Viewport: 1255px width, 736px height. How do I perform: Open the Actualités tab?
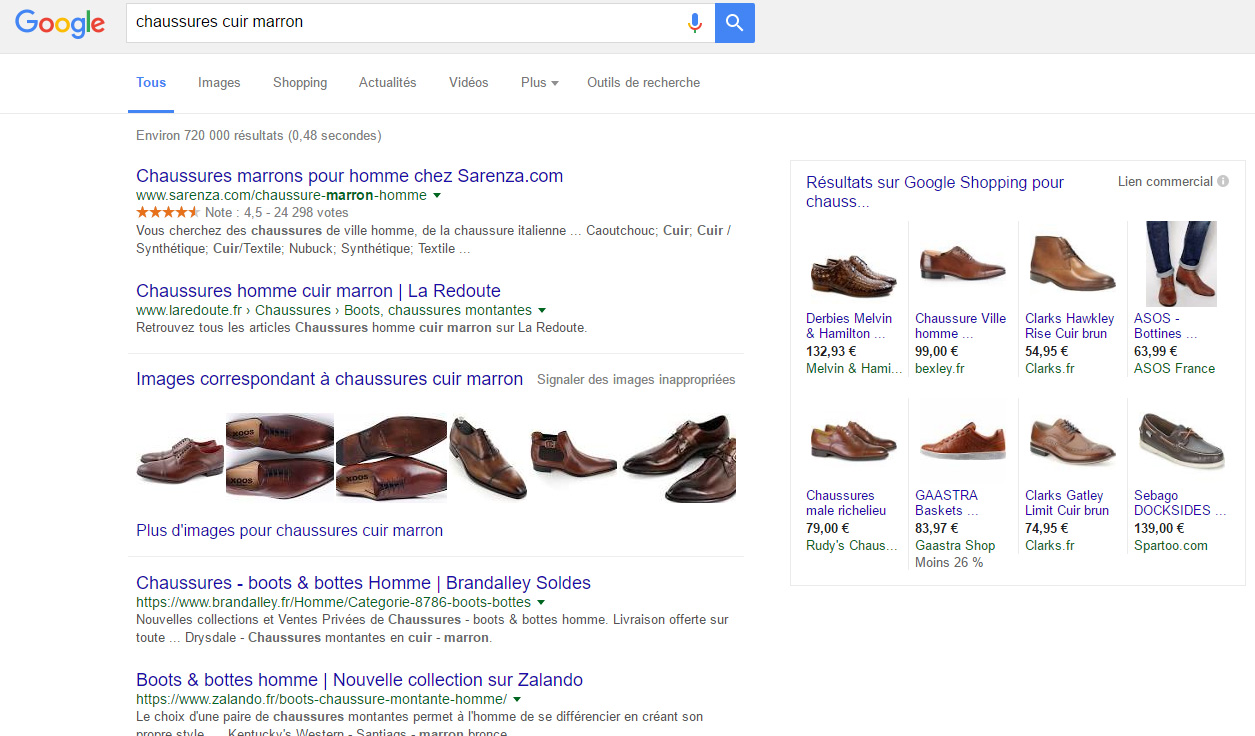(388, 82)
